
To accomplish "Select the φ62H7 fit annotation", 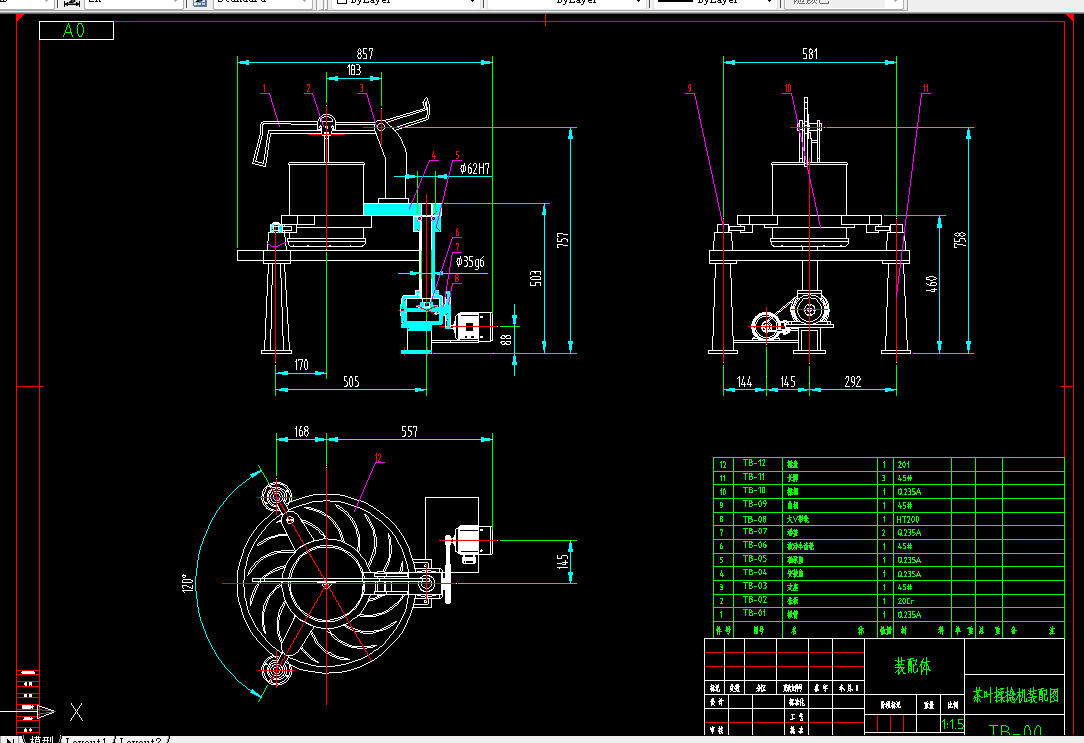I will tap(474, 169).
